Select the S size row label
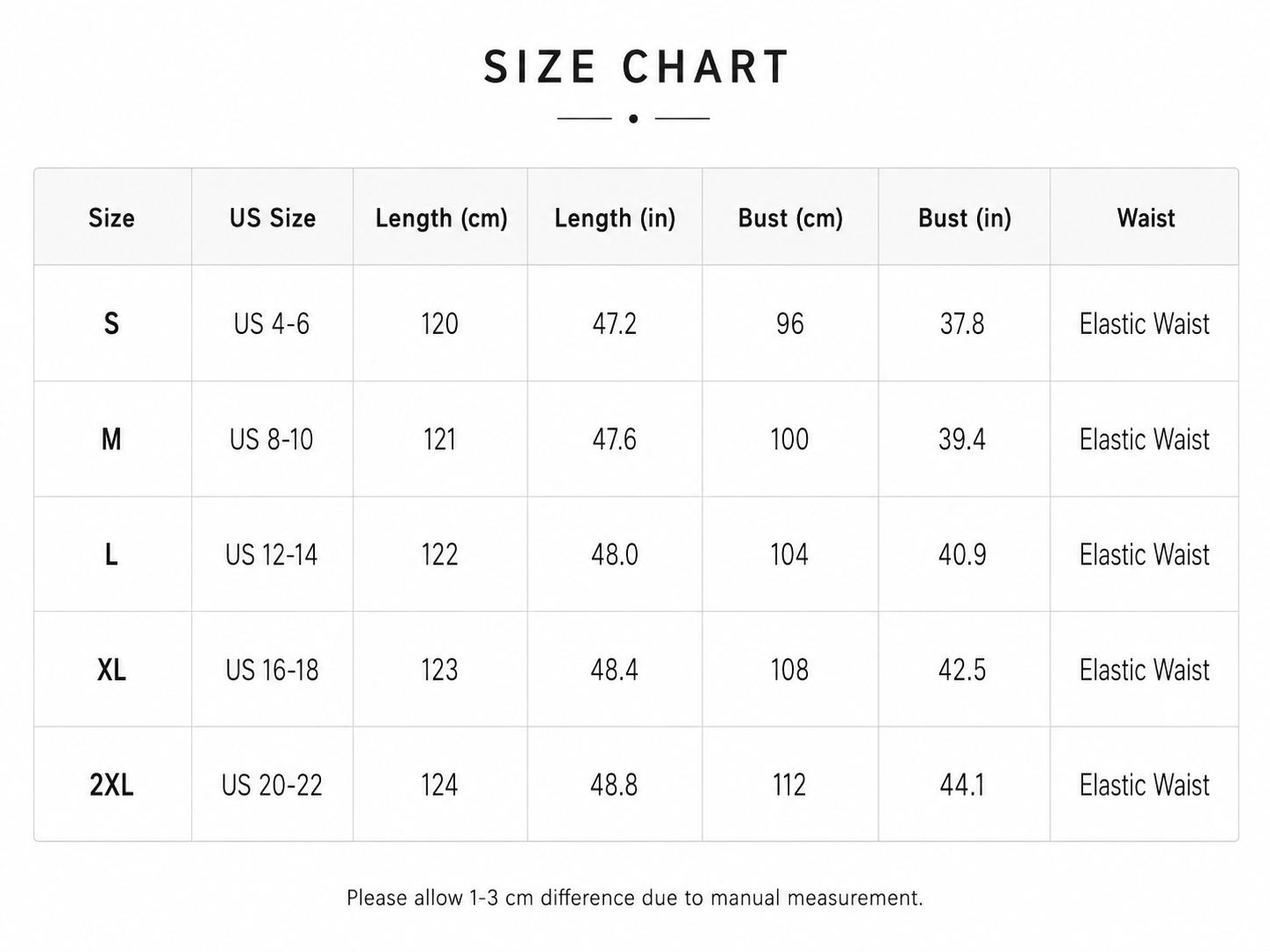Image resolution: width=1270 pixels, height=952 pixels. click(x=111, y=323)
